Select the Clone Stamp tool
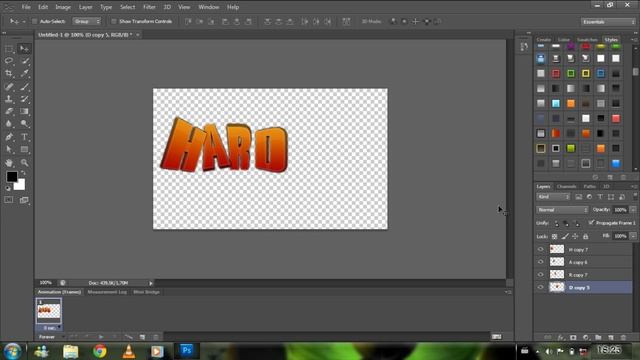Image resolution: width=640 pixels, height=360 pixels. [x=9, y=99]
